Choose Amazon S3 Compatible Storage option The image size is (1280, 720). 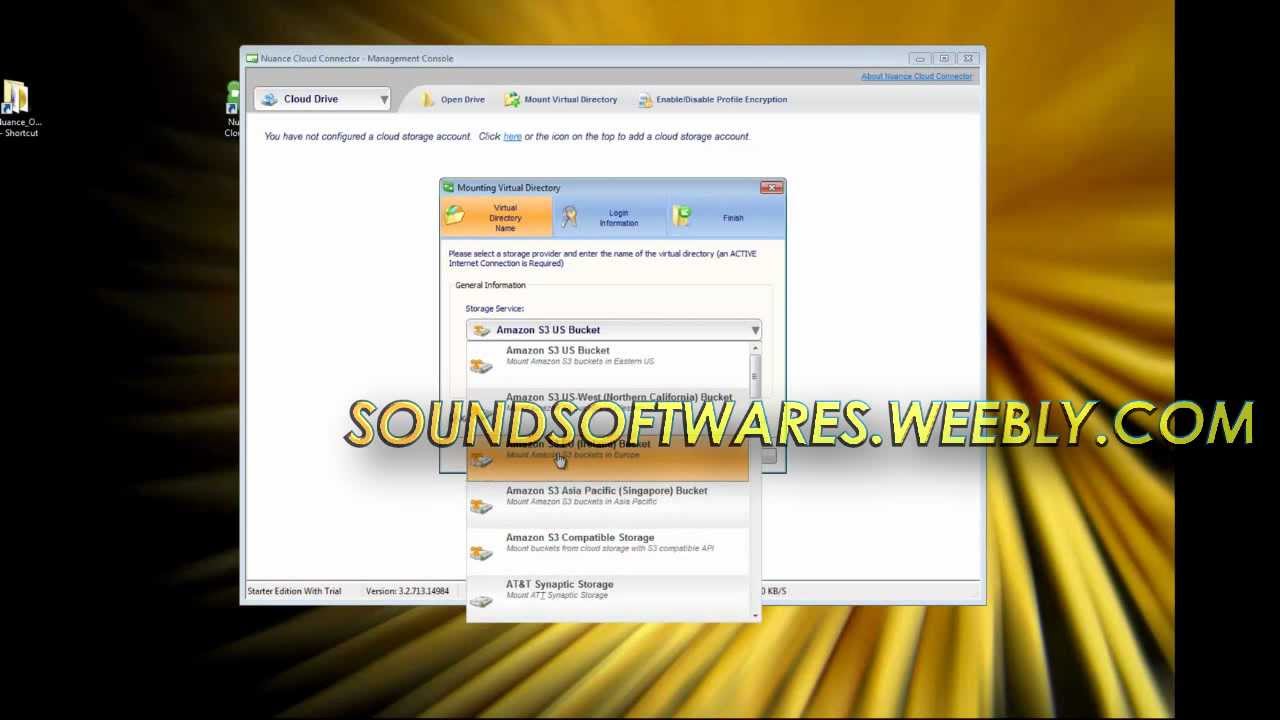[x=608, y=552]
